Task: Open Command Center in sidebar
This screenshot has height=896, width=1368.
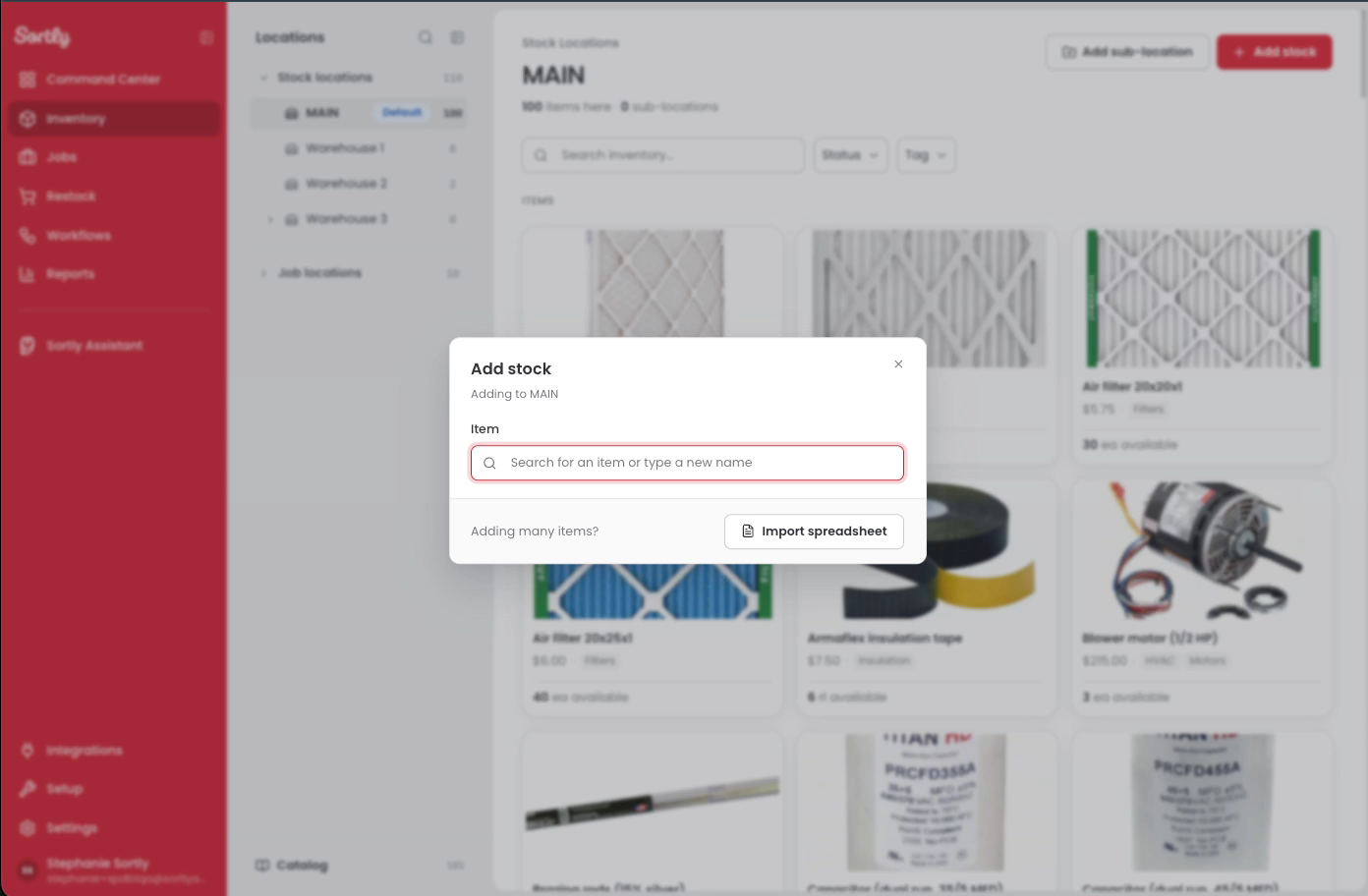Action: click(x=114, y=80)
